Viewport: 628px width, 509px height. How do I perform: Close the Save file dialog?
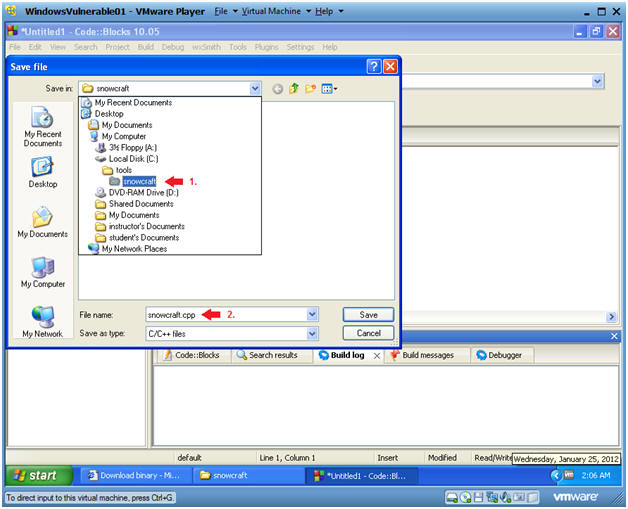390,66
